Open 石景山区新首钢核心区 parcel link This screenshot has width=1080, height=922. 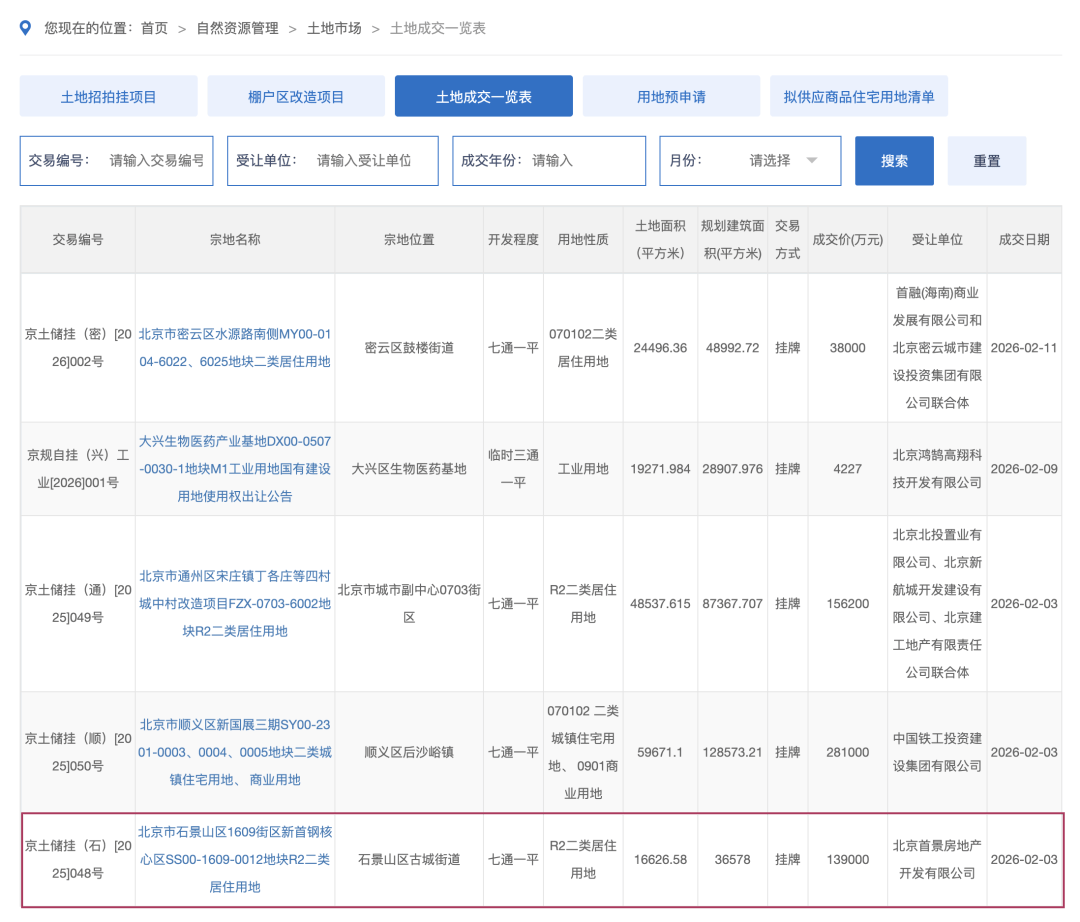tap(235, 859)
